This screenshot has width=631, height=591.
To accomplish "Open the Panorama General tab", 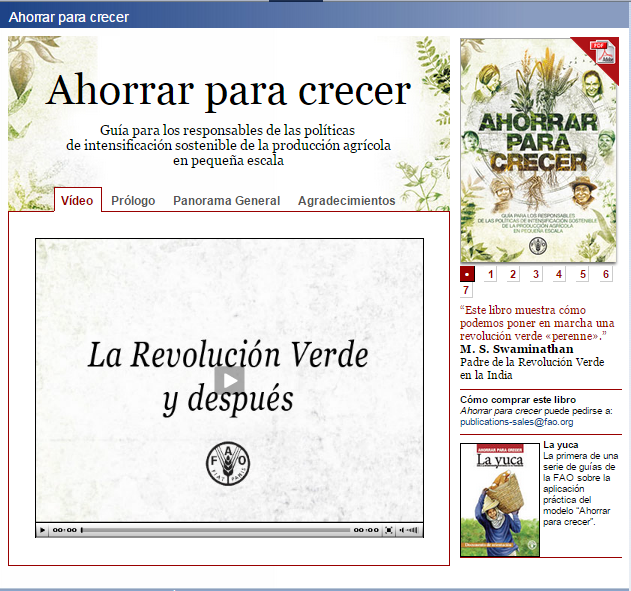I will click(227, 200).
